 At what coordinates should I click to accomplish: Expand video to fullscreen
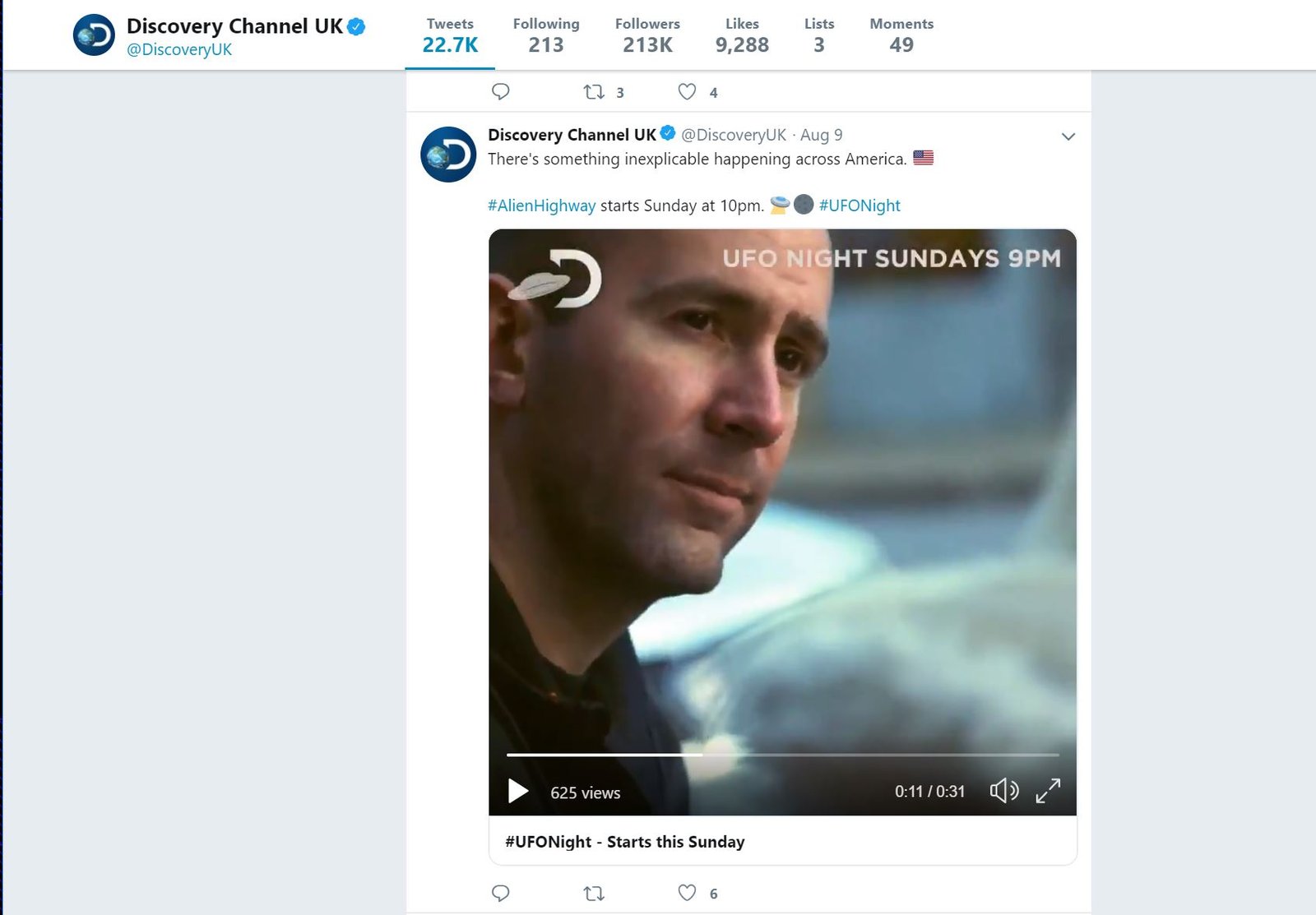[x=1048, y=791]
